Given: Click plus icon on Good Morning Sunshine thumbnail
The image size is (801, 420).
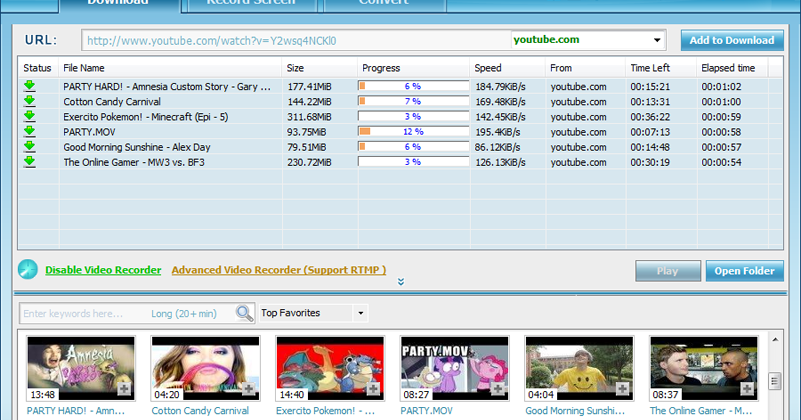Looking at the screenshot, I should pyautogui.click(x=622, y=389).
